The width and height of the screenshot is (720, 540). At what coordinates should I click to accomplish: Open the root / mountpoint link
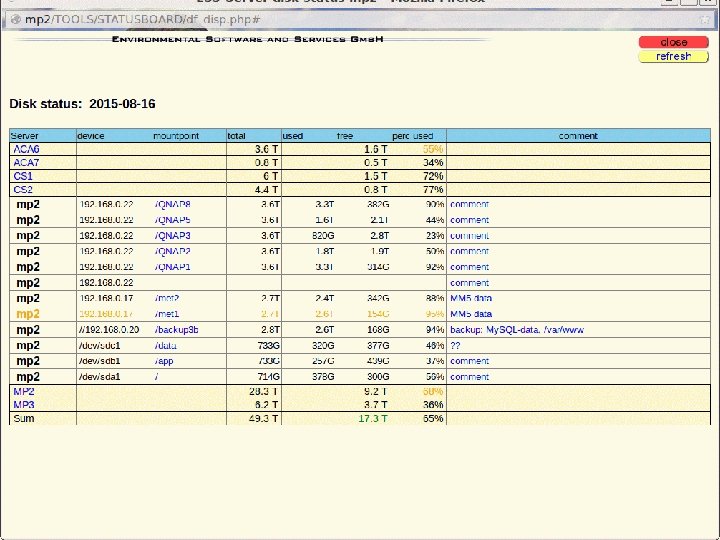tap(157, 377)
